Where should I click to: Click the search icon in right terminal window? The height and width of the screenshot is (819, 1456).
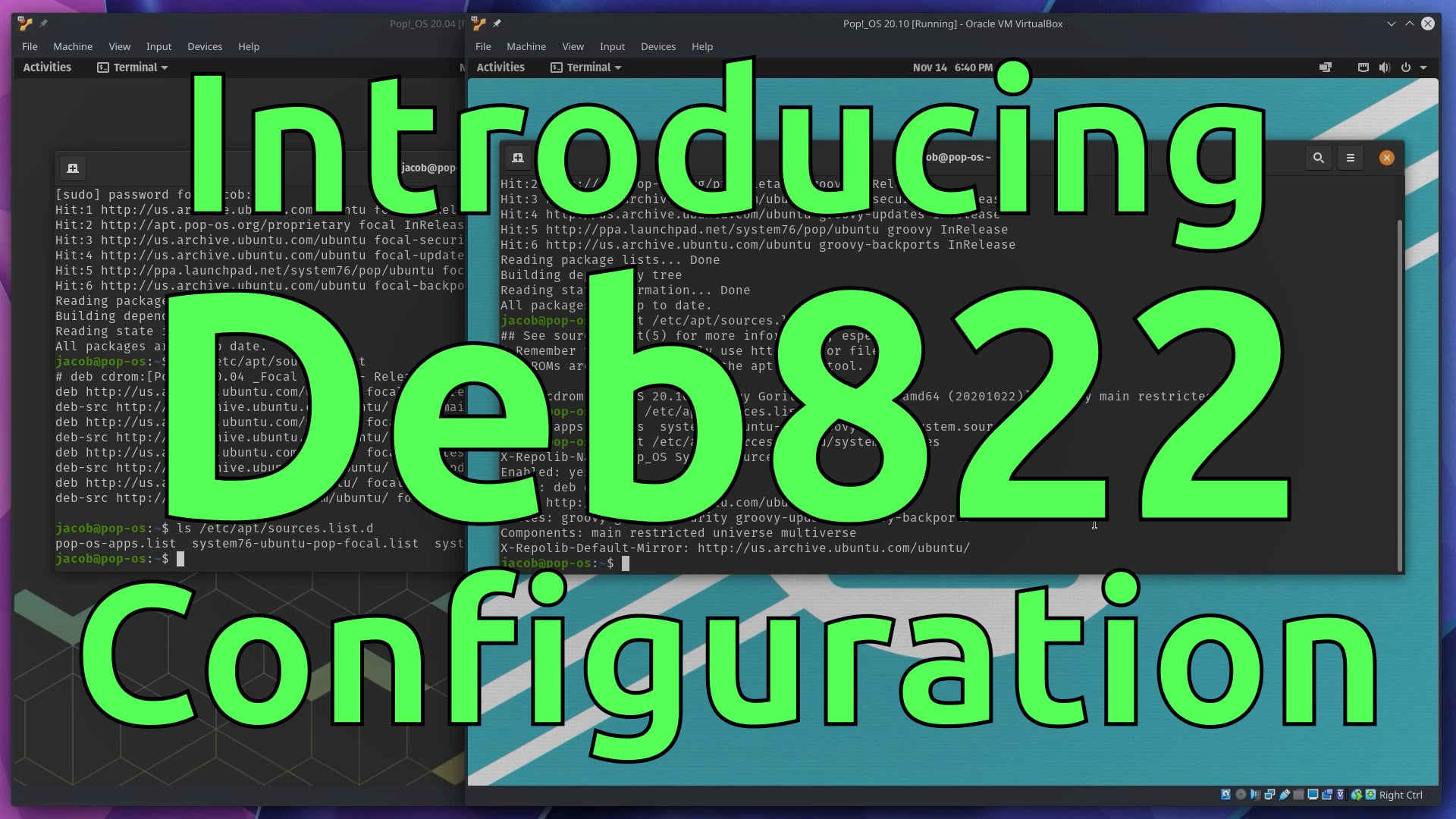click(1318, 158)
